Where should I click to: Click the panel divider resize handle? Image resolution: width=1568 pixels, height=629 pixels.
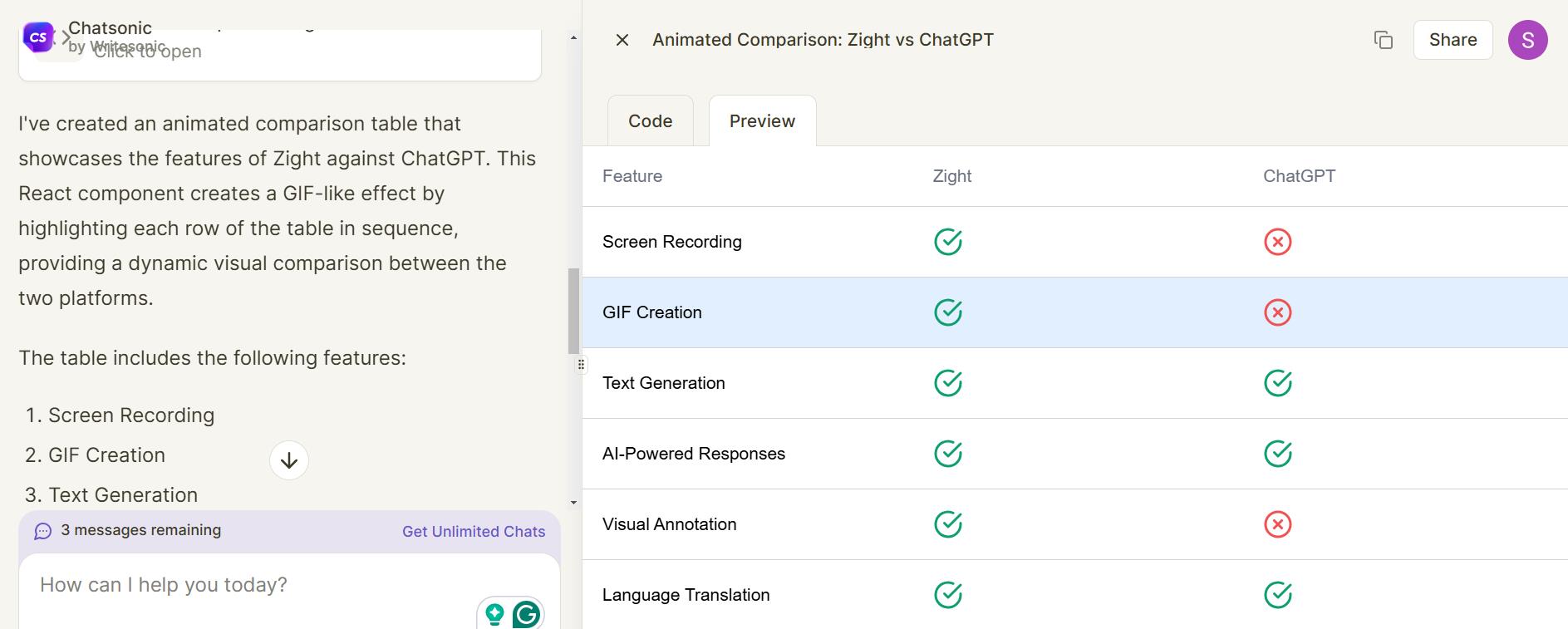(x=581, y=364)
